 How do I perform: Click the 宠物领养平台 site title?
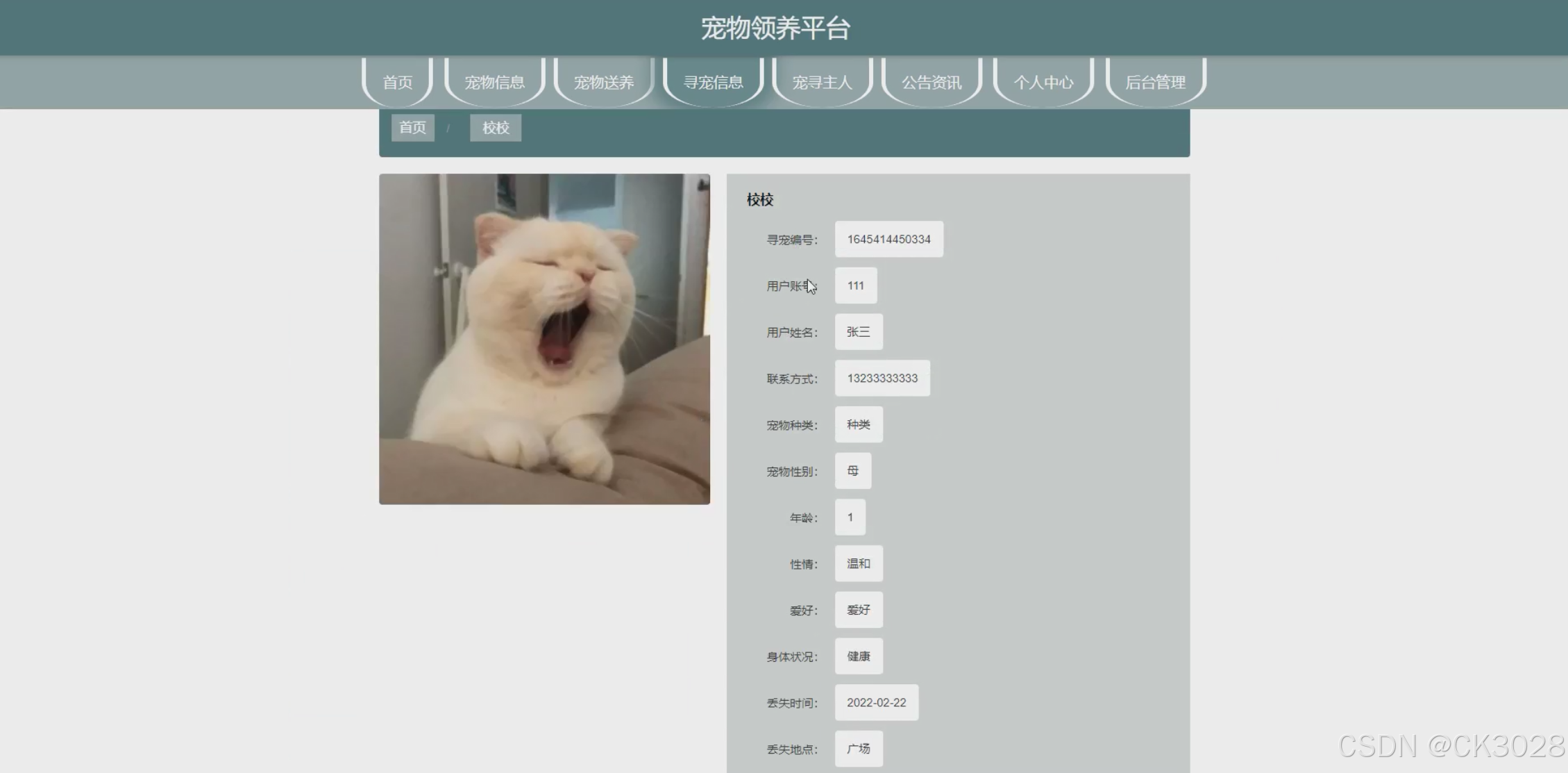pyautogui.click(x=775, y=28)
